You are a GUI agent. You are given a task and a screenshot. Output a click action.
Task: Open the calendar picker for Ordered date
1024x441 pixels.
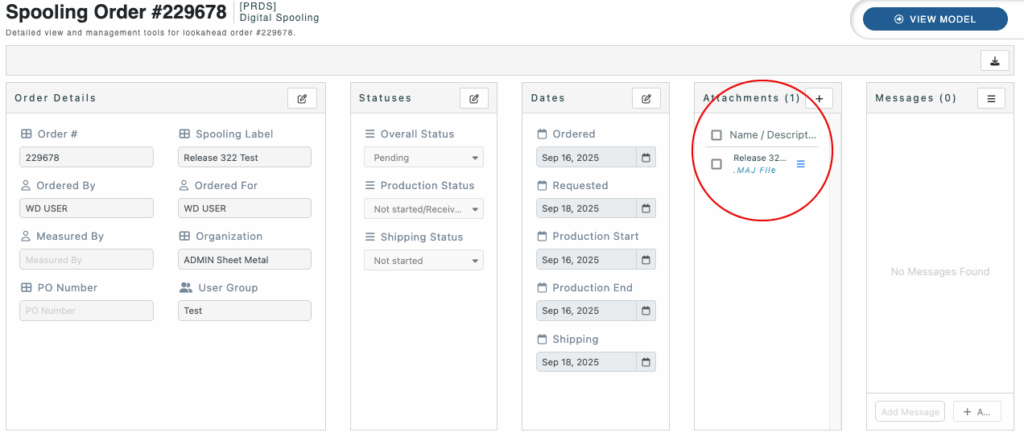point(646,157)
